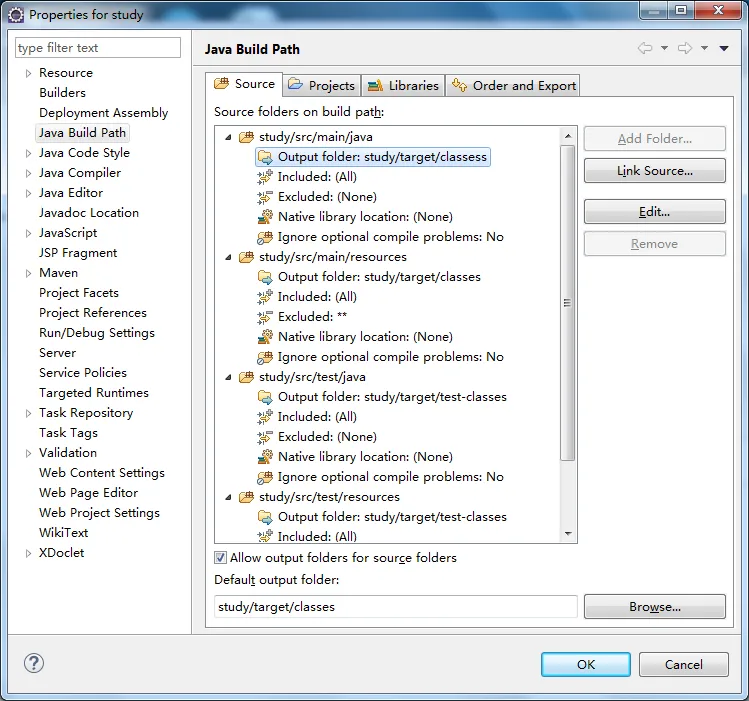
Task: Expand the Validation node
Action: tap(28, 453)
